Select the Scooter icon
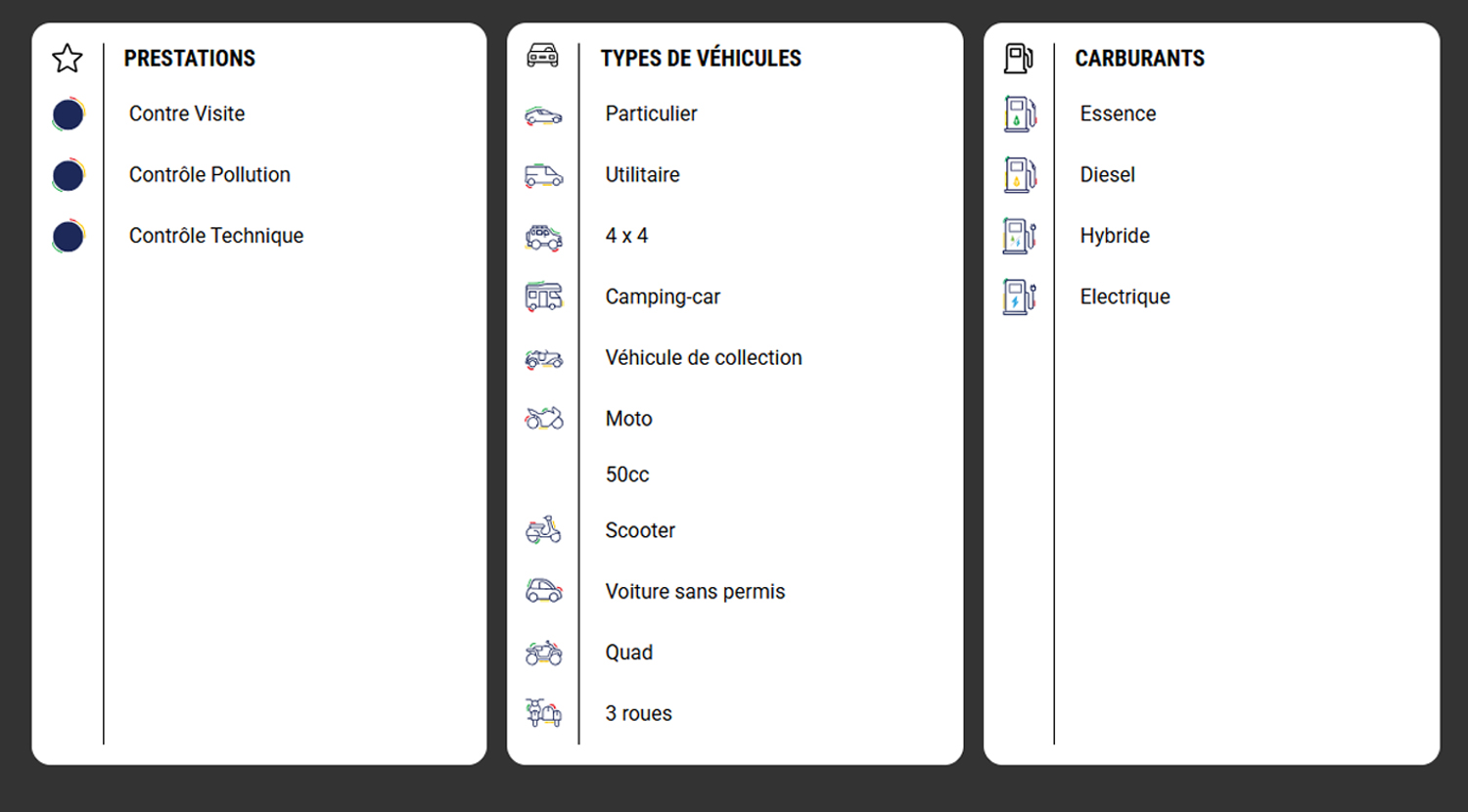This screenshot has height=812, width=1468. click(x=543, y=530)
